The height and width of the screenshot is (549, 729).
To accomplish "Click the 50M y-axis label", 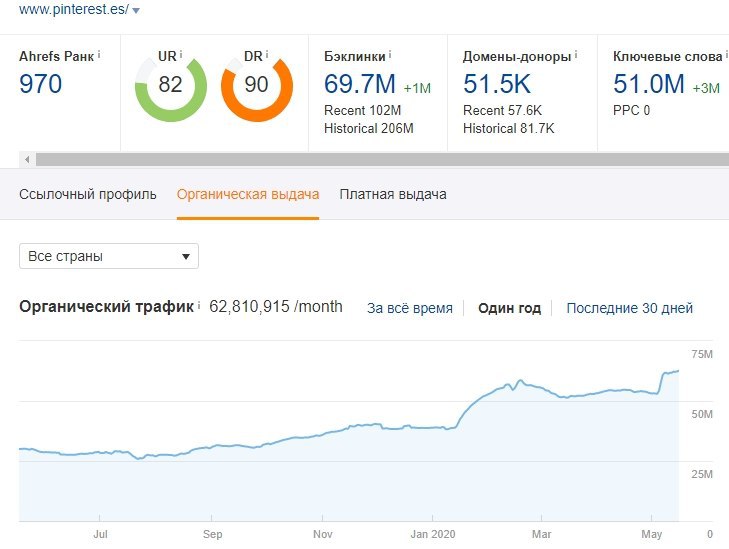I will click(x=702, y=415).
